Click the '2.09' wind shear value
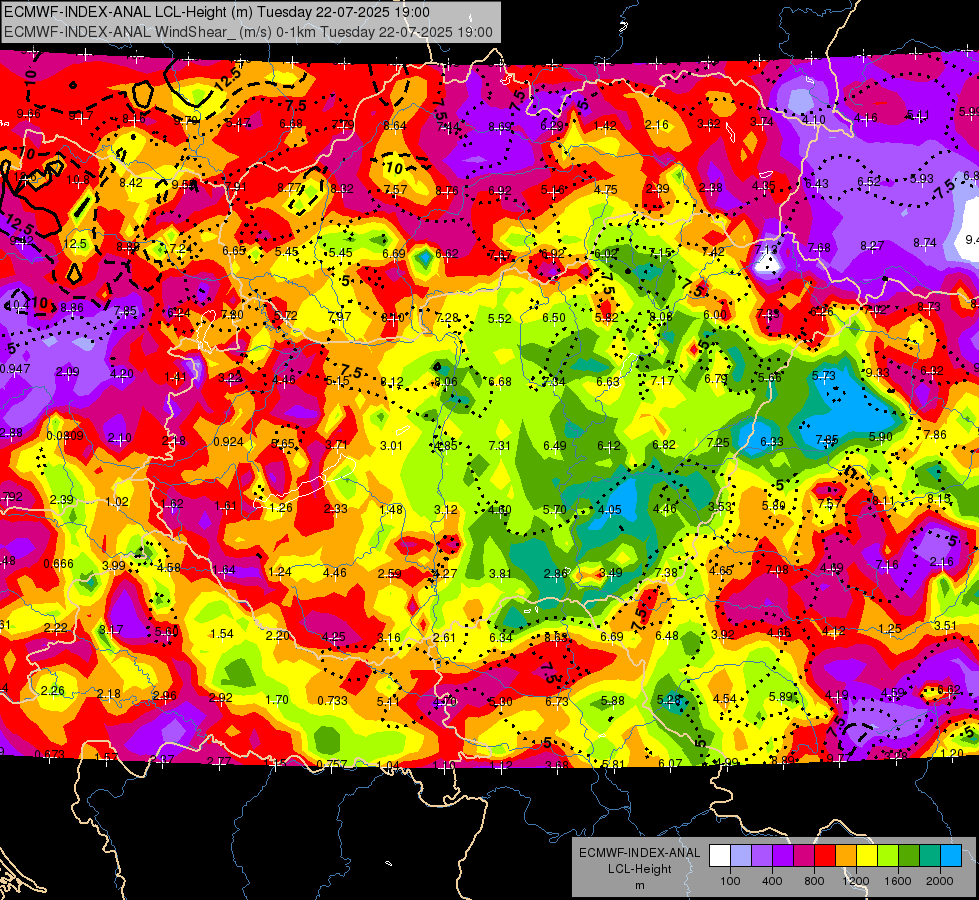 pyautogui.click(x=67, y=372)
